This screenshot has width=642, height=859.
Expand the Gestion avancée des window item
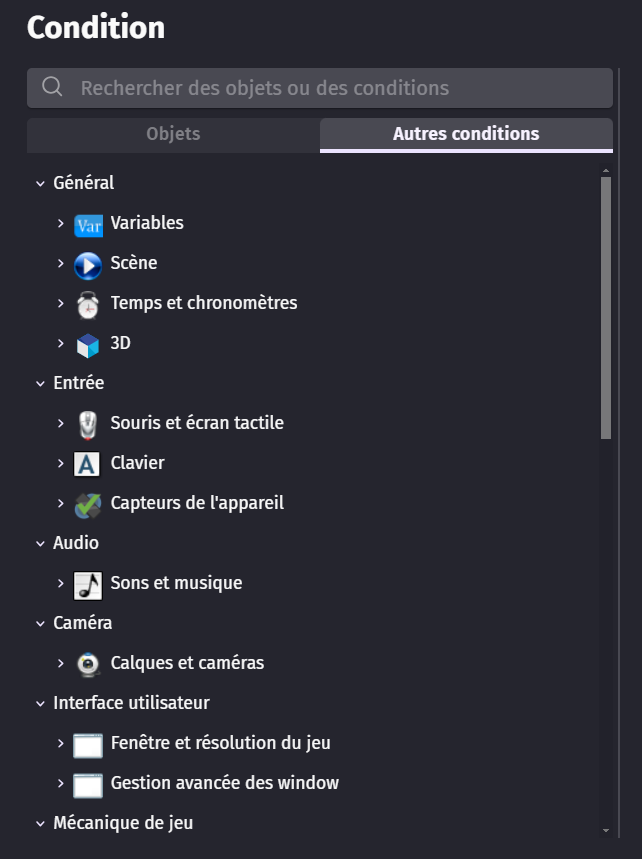[x=61, y=783]
